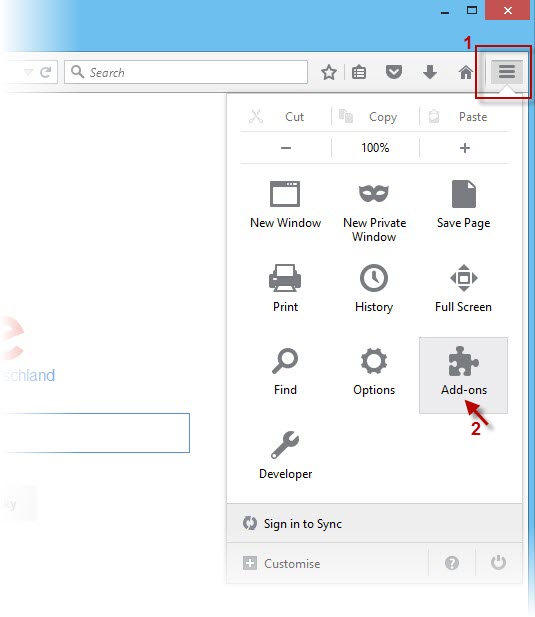Click into the Search field
The width and height of the screenshot is (535, 617).
click(x=186, y=72)
